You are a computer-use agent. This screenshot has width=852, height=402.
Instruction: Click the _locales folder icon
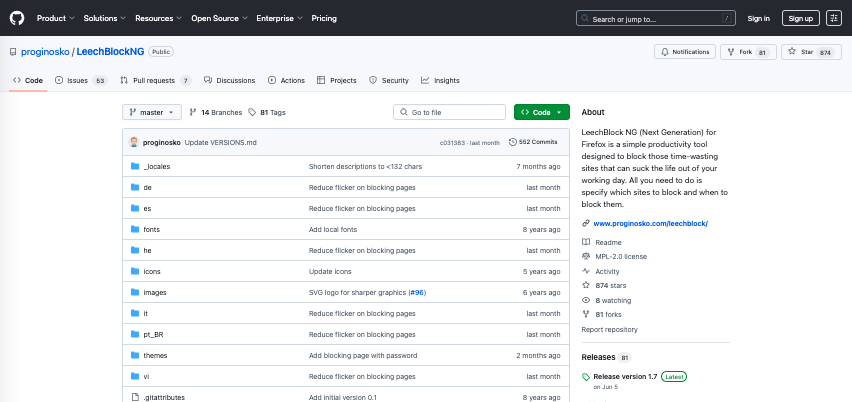[x=135, y=166]
